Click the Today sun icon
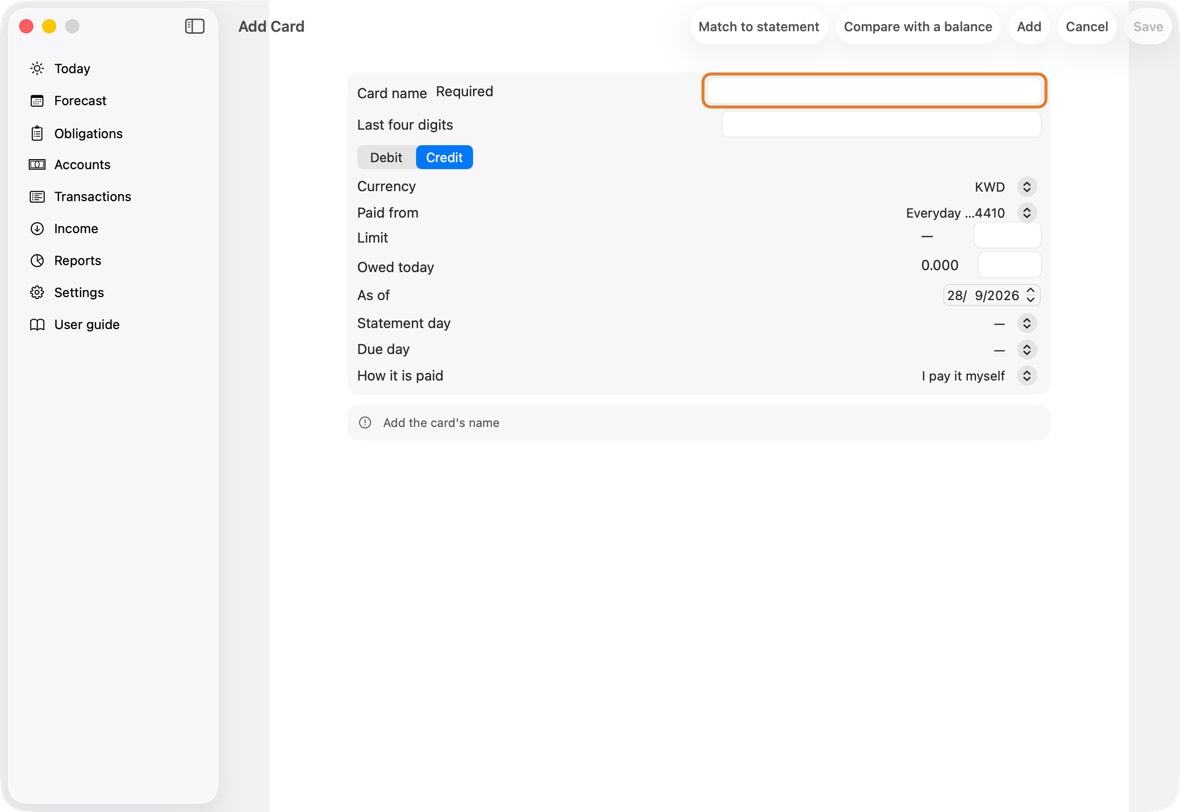Screen dimensions: 1180x812 [37, 68]
